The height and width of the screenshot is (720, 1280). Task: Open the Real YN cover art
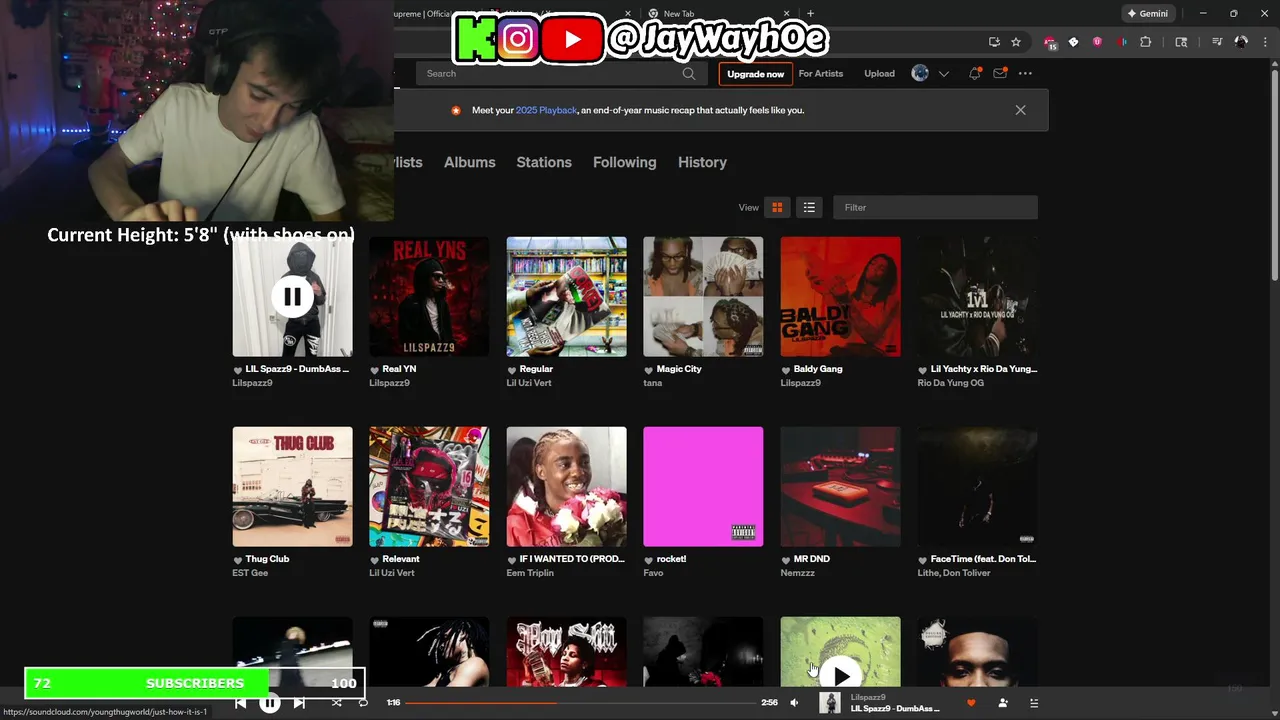pos(429,297)
